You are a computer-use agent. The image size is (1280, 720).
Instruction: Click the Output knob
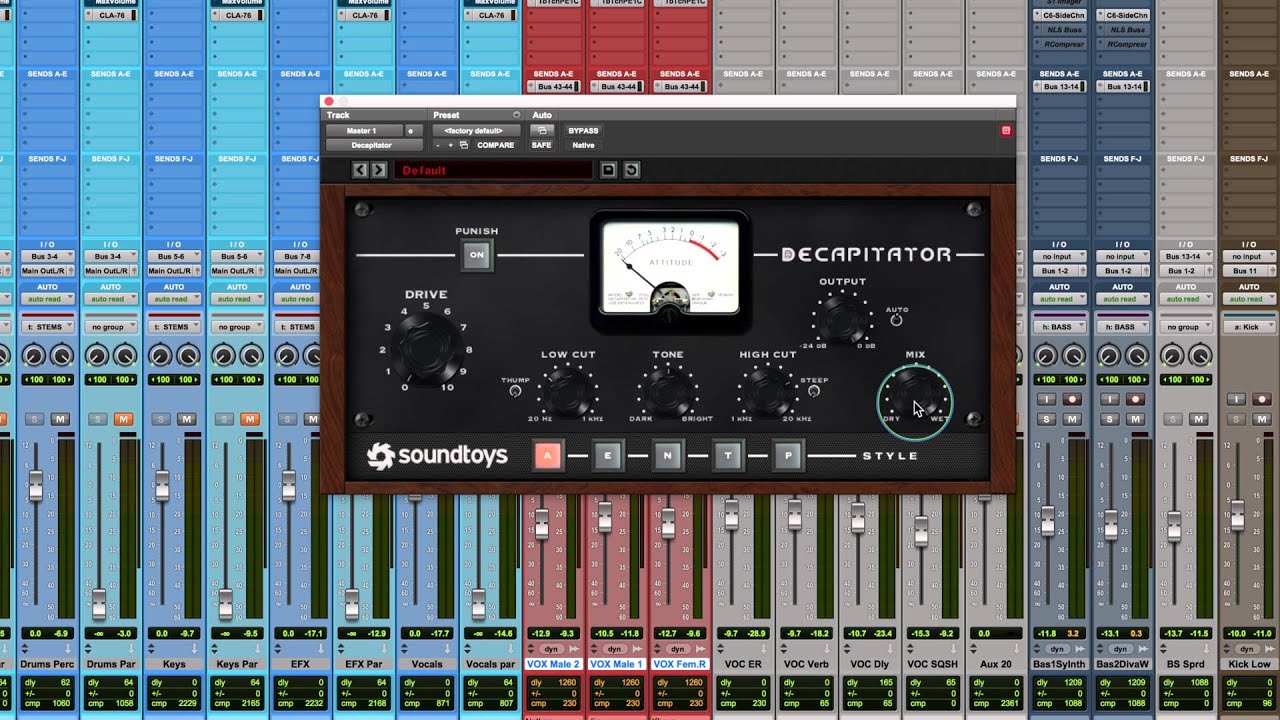tap(842, 320)
